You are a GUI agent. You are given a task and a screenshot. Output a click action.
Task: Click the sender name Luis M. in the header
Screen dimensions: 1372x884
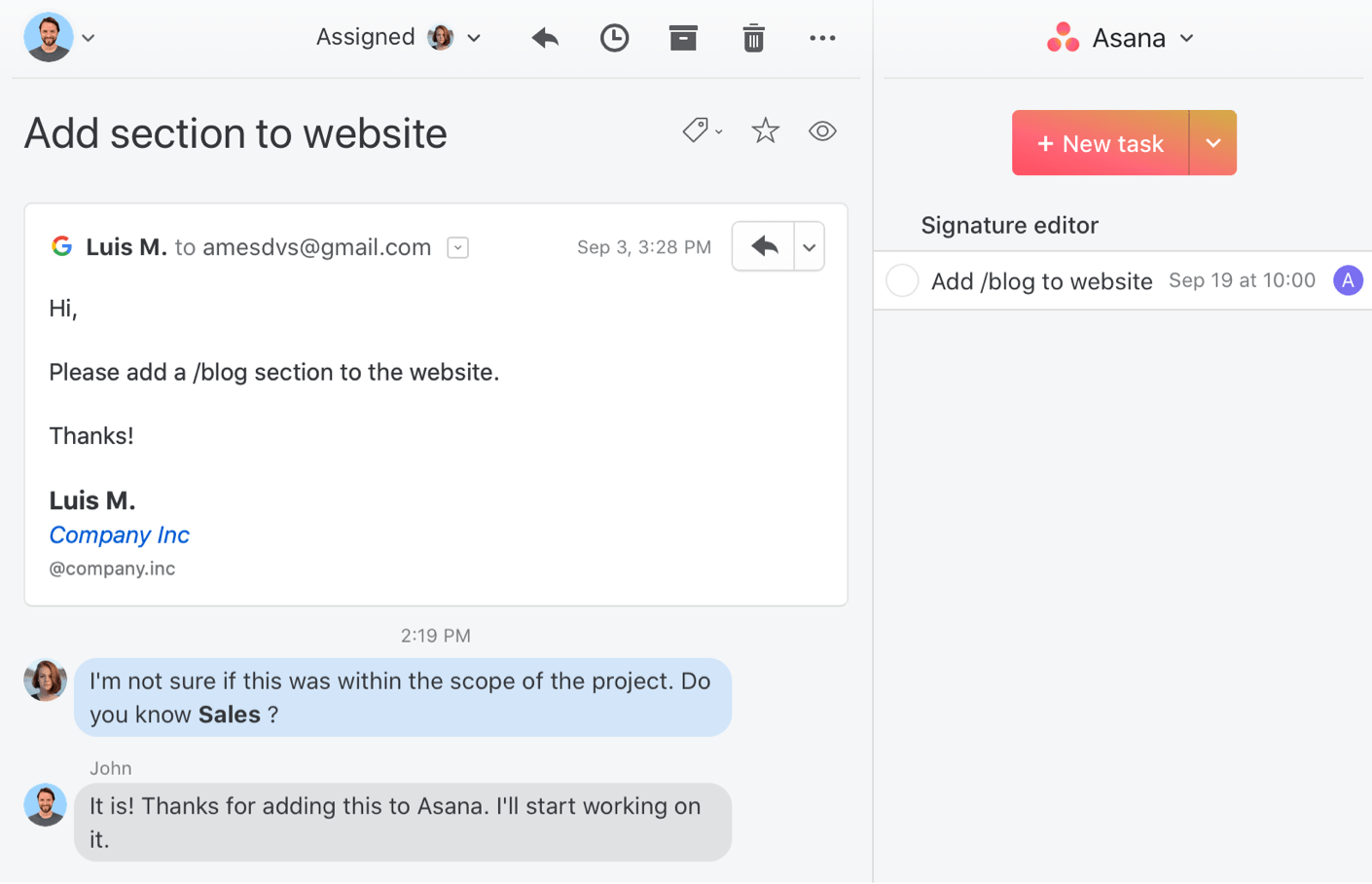click(x=126, y=247)
